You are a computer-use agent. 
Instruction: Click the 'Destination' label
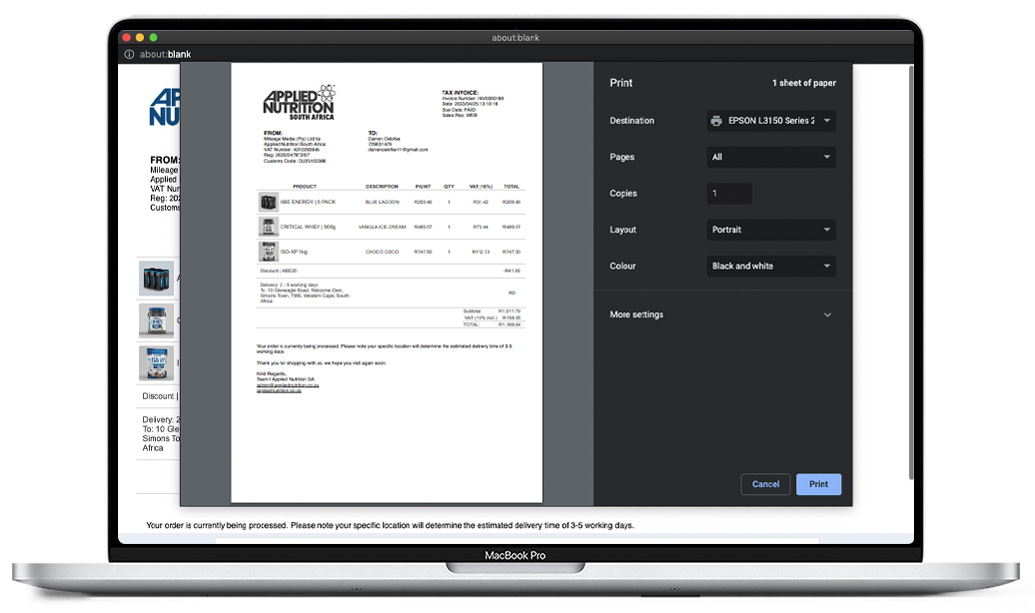[x=632, y=121]
